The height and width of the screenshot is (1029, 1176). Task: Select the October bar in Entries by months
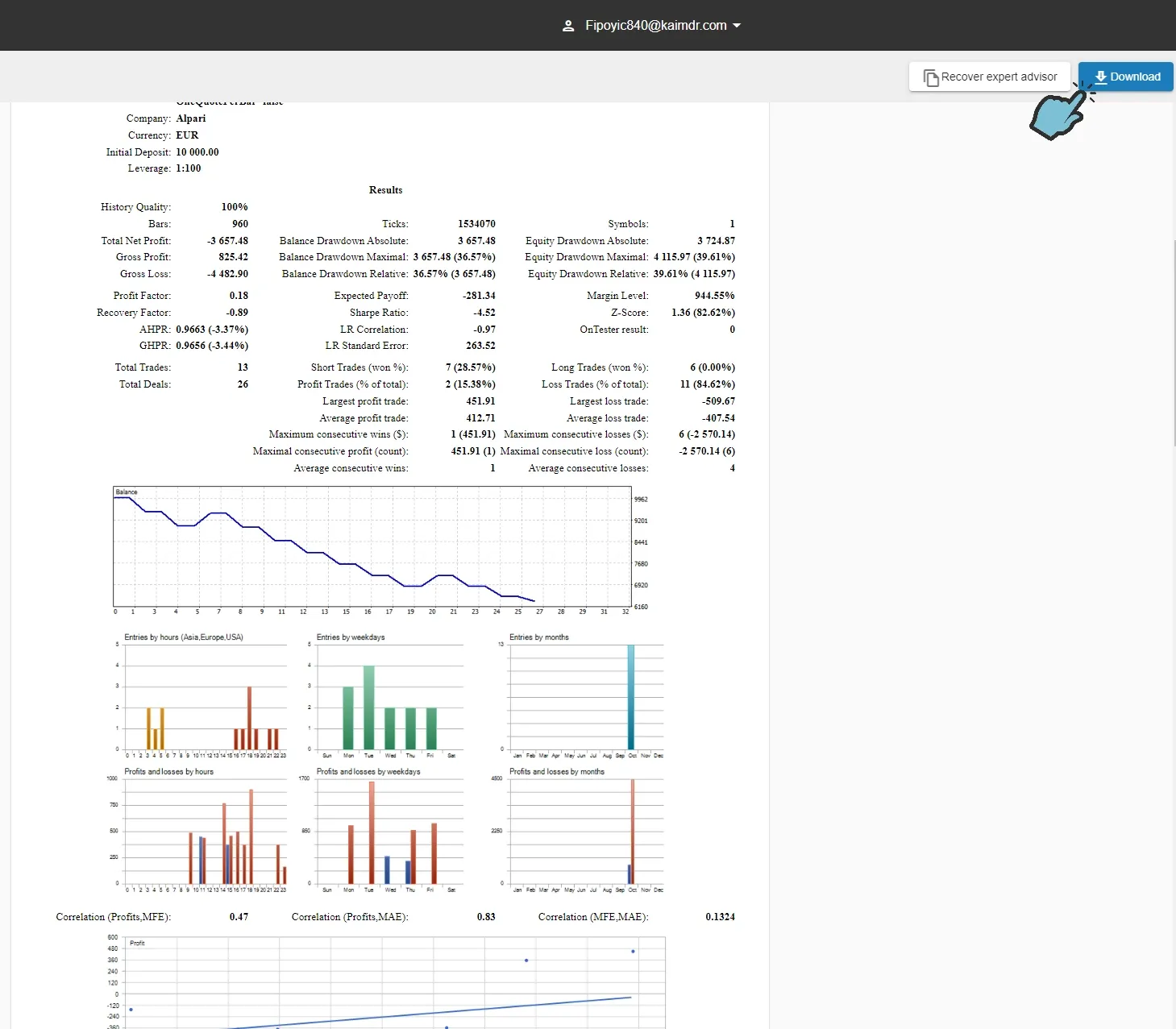pyautogui.click(x=631, y=697)
